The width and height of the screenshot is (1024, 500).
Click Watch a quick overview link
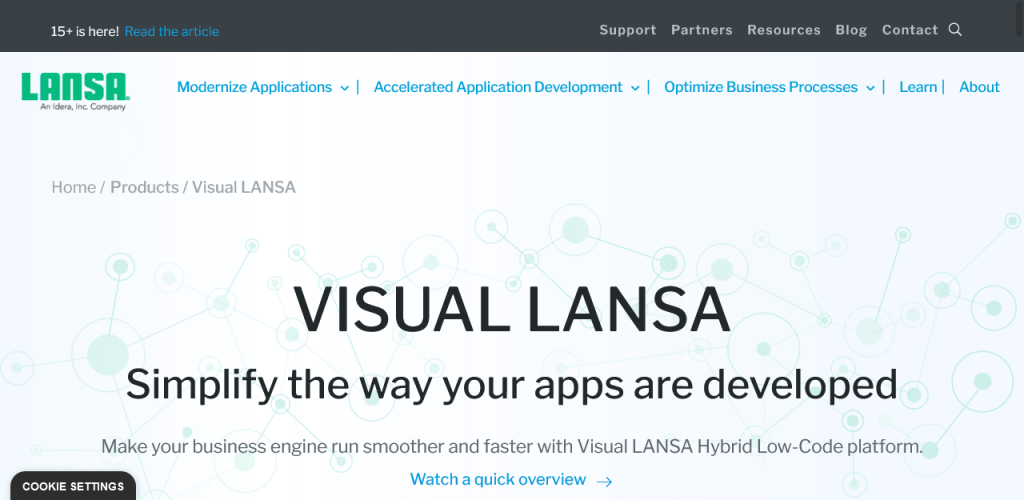[x=498, y=480]
